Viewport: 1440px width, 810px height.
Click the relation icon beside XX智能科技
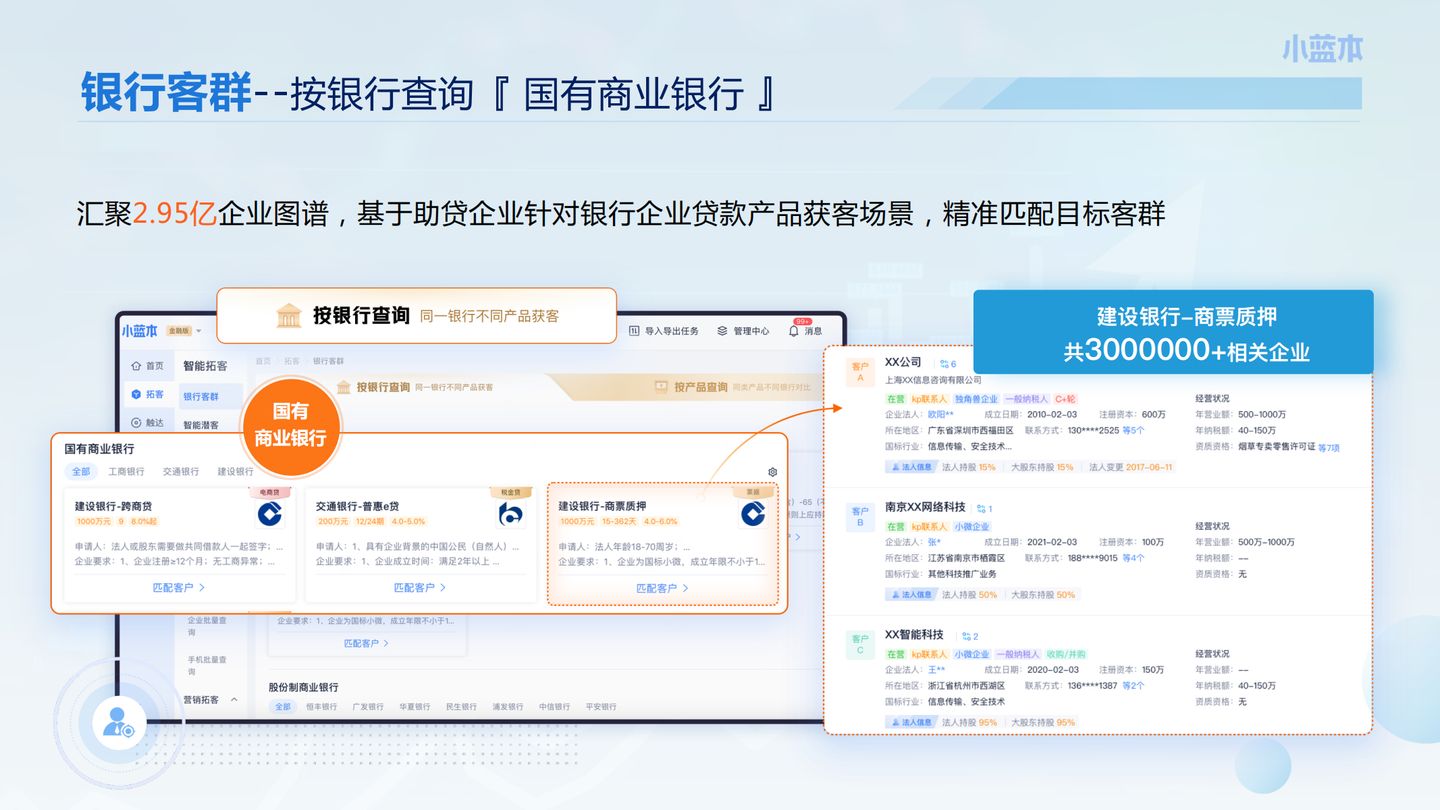coord(966,636)
